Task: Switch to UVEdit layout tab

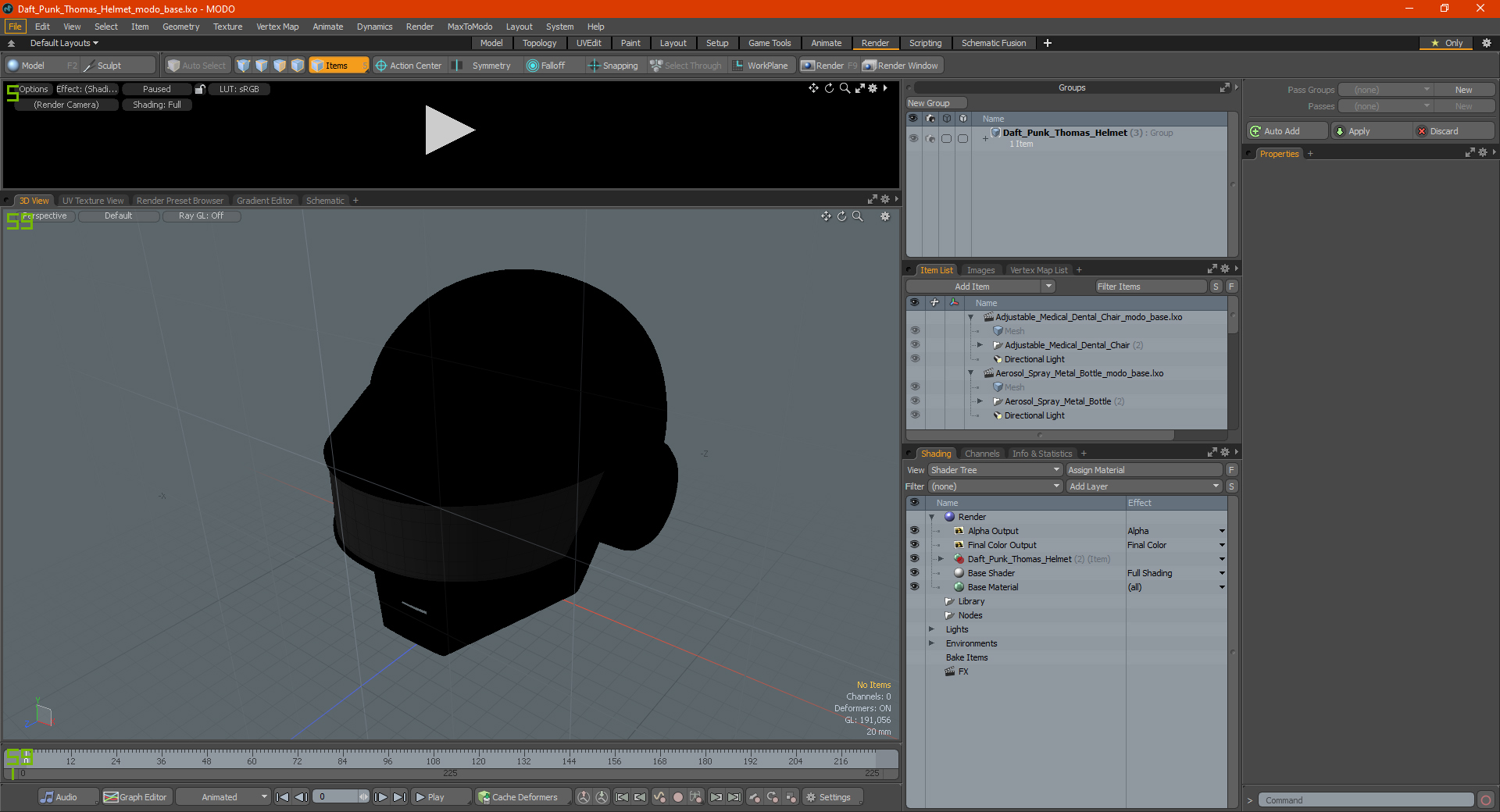Action: (x=588, y=43)
